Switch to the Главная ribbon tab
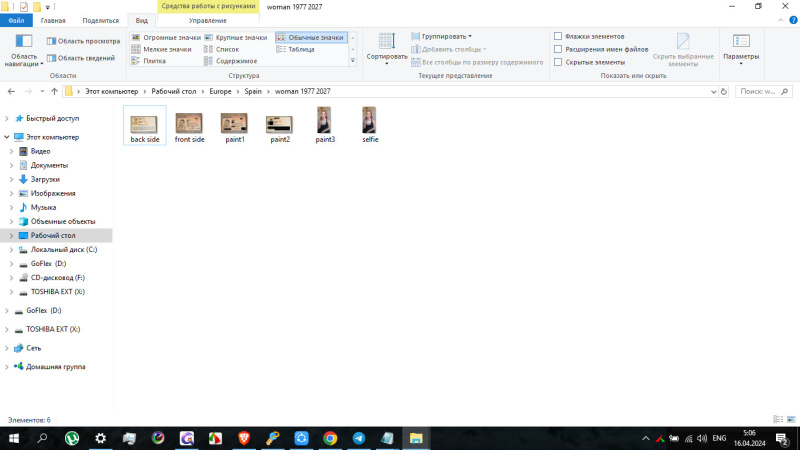This screenshot has height=450, width=800. 53,20
